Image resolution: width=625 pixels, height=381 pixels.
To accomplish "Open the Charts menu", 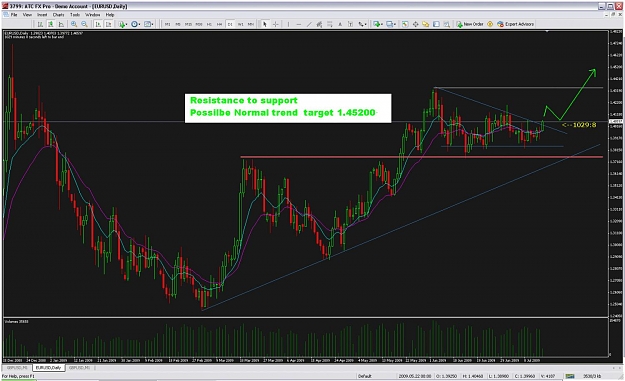I will (58, 15).
